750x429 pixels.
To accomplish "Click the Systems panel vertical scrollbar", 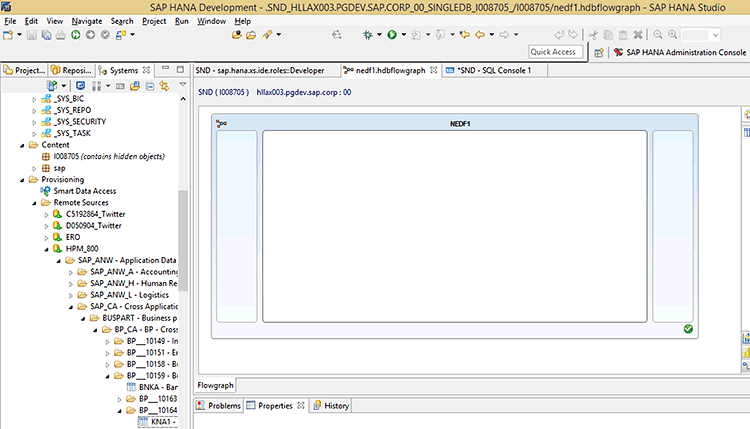I will (183, 241).
